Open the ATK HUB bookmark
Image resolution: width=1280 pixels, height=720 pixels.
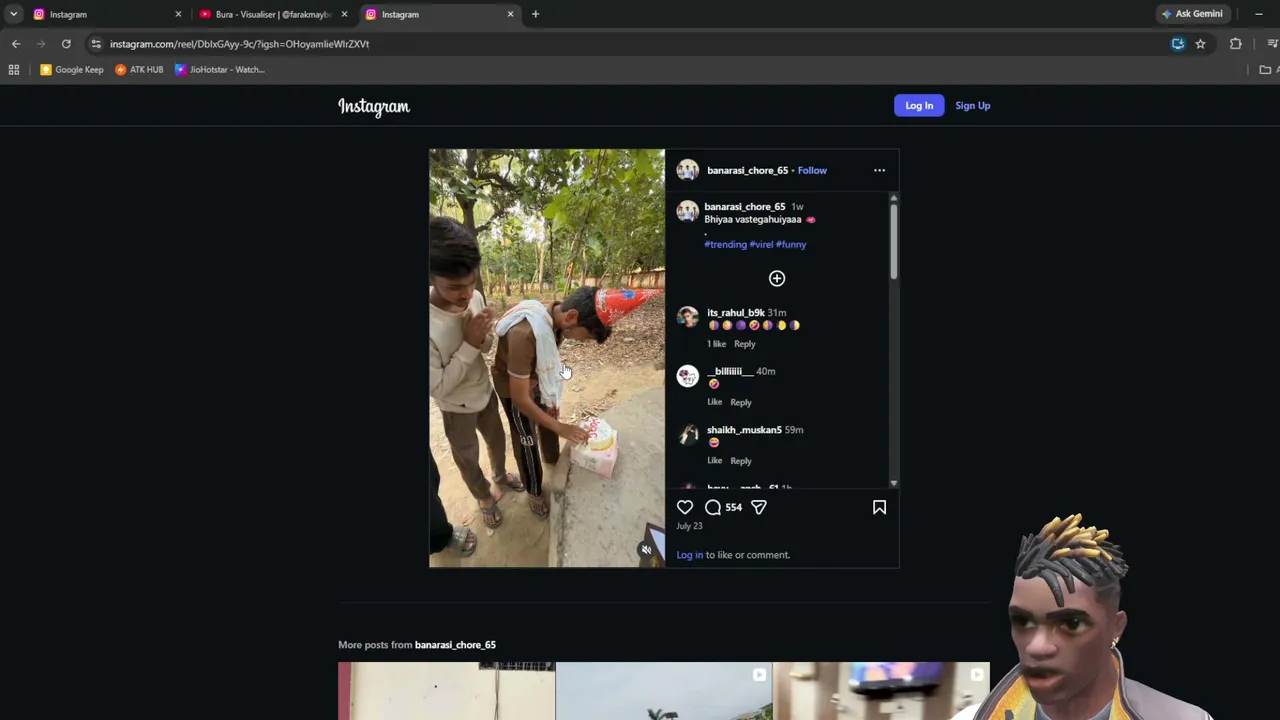point(139,70)
